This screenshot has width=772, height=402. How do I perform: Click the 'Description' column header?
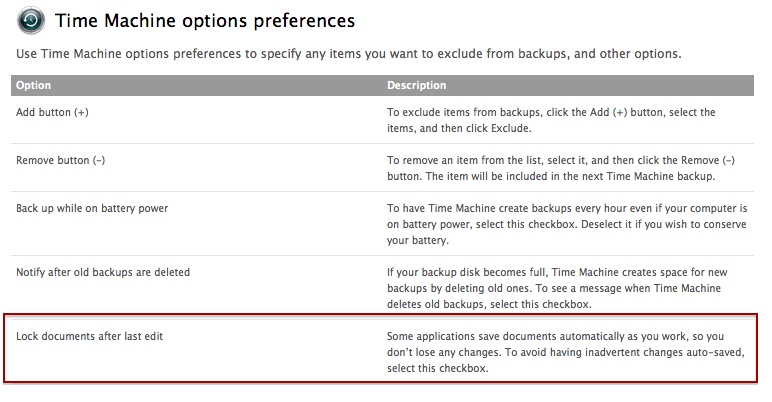coord(416,86)
